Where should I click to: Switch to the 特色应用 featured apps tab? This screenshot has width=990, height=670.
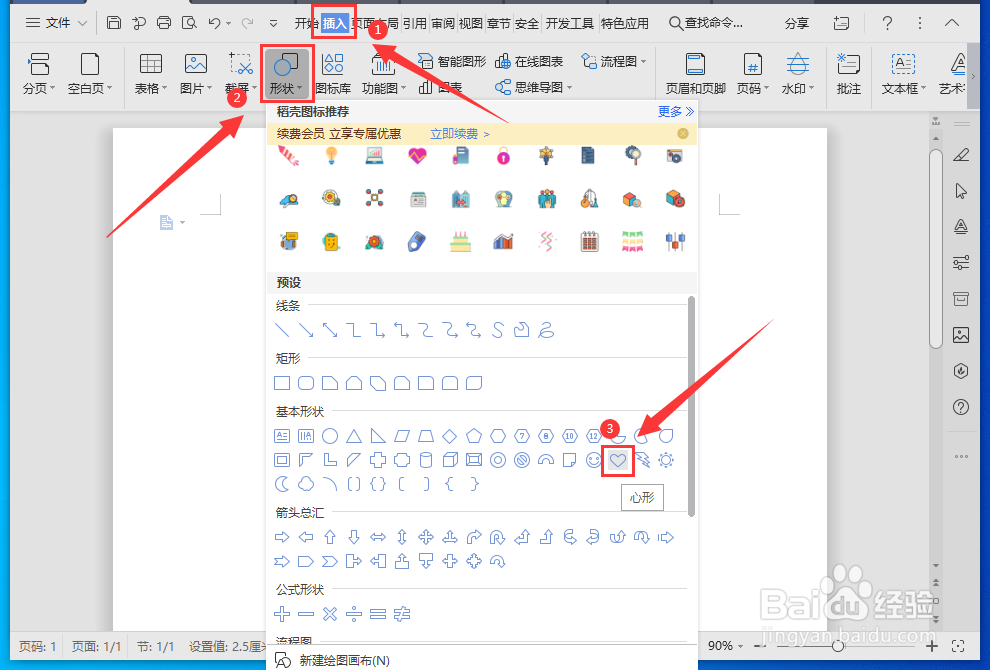coord(624,24)
